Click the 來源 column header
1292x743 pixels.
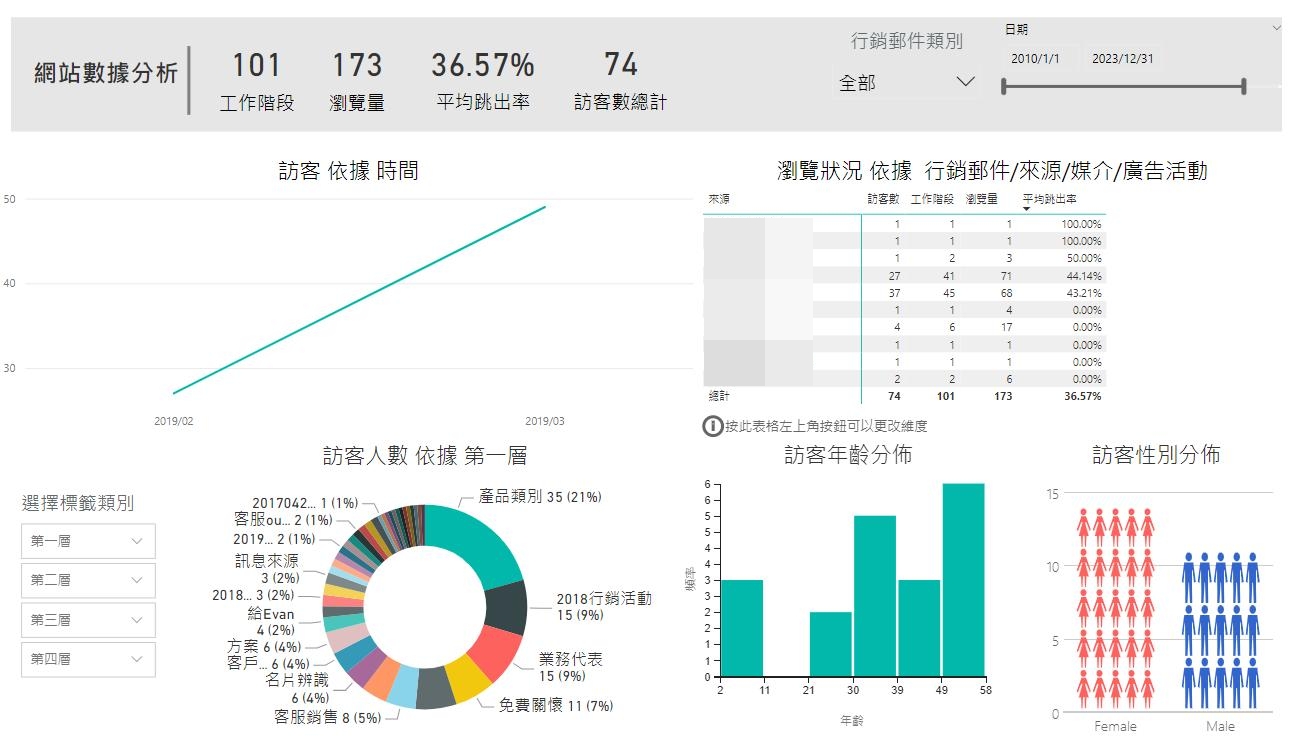pyautogui.click(x=718, y=199)
